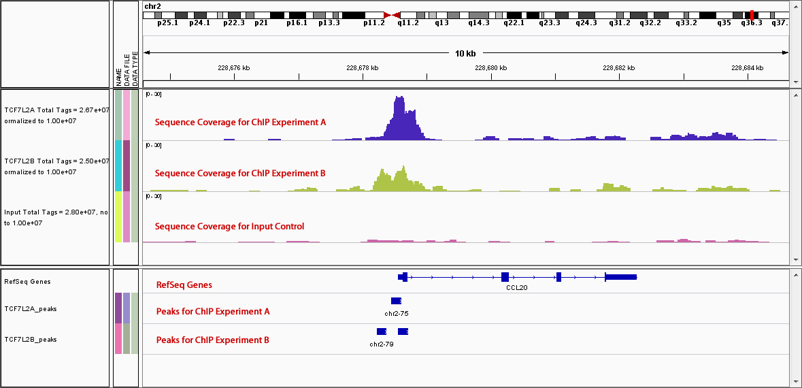Click the 228,676 kb ruler position
The width and height of the screenshot is (802, 388).
pos(234,67)
